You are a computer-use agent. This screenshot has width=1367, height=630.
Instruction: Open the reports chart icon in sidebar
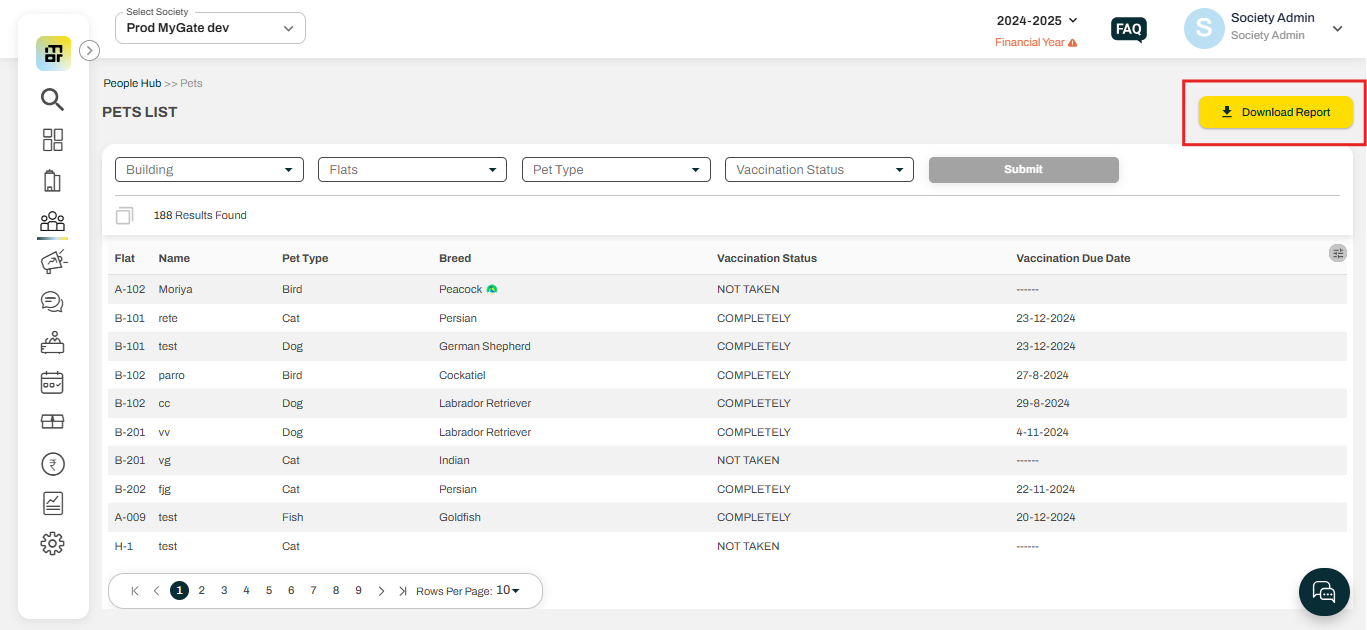(53, 503)
